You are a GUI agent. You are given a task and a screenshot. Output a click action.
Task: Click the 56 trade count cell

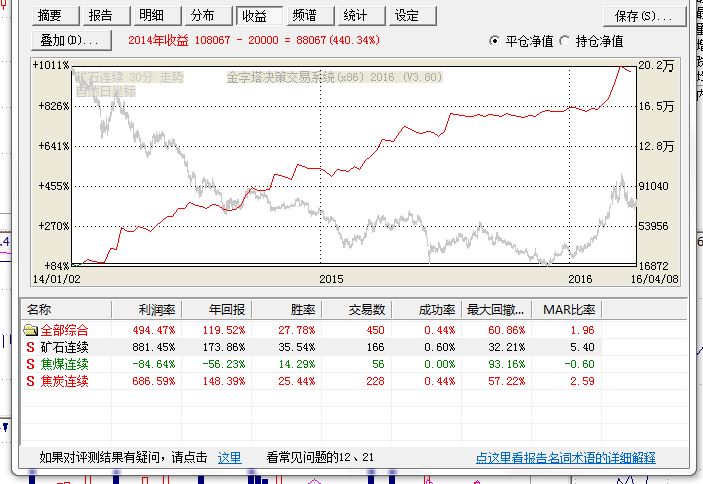378,364
